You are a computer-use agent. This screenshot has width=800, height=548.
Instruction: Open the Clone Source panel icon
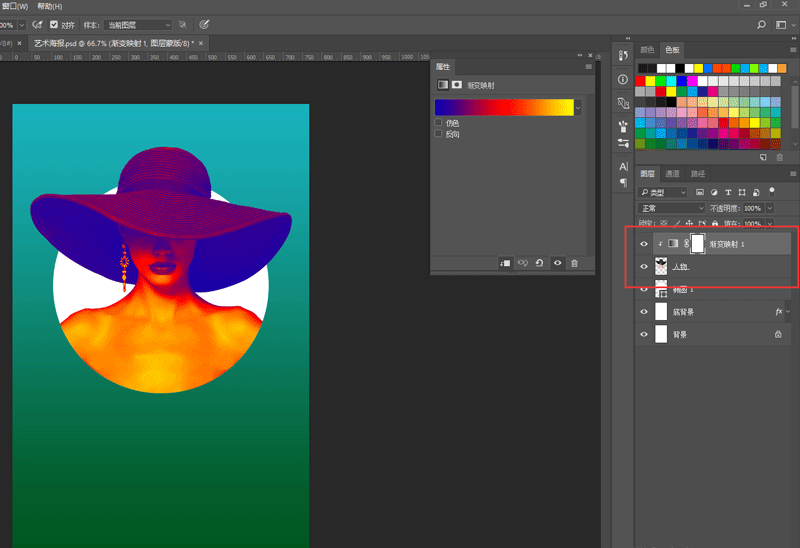point(623,103)
